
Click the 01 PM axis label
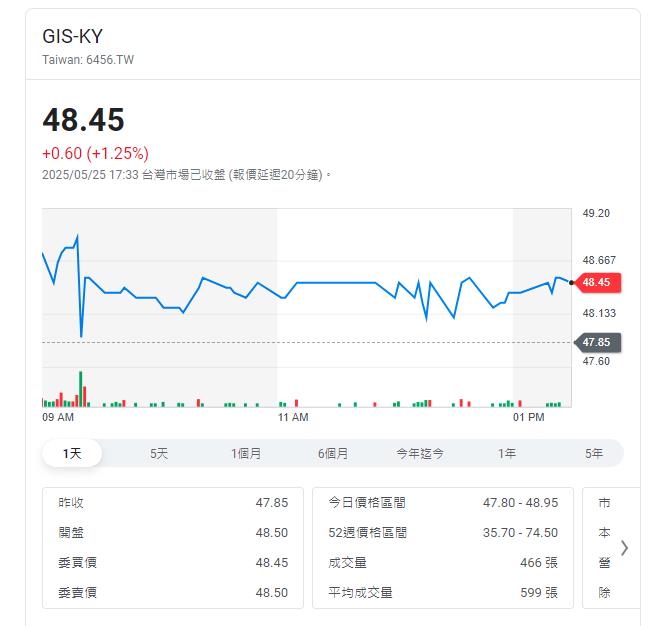coord(528,417)
